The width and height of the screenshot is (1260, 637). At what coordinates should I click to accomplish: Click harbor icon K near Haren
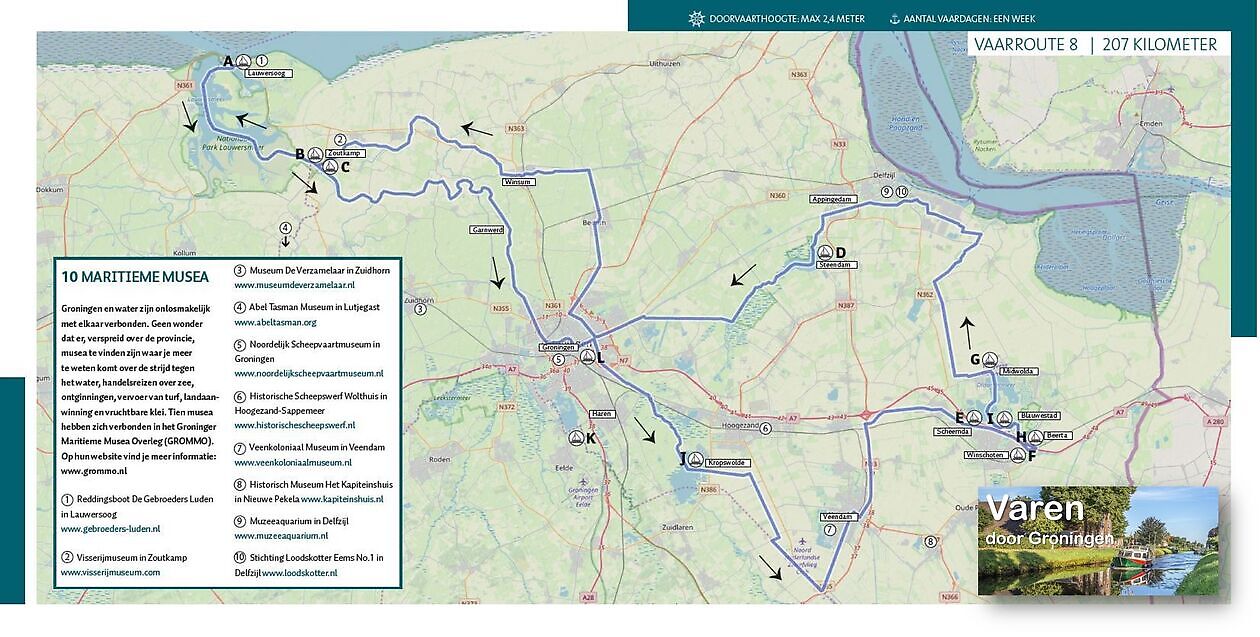tap(576, 438)
